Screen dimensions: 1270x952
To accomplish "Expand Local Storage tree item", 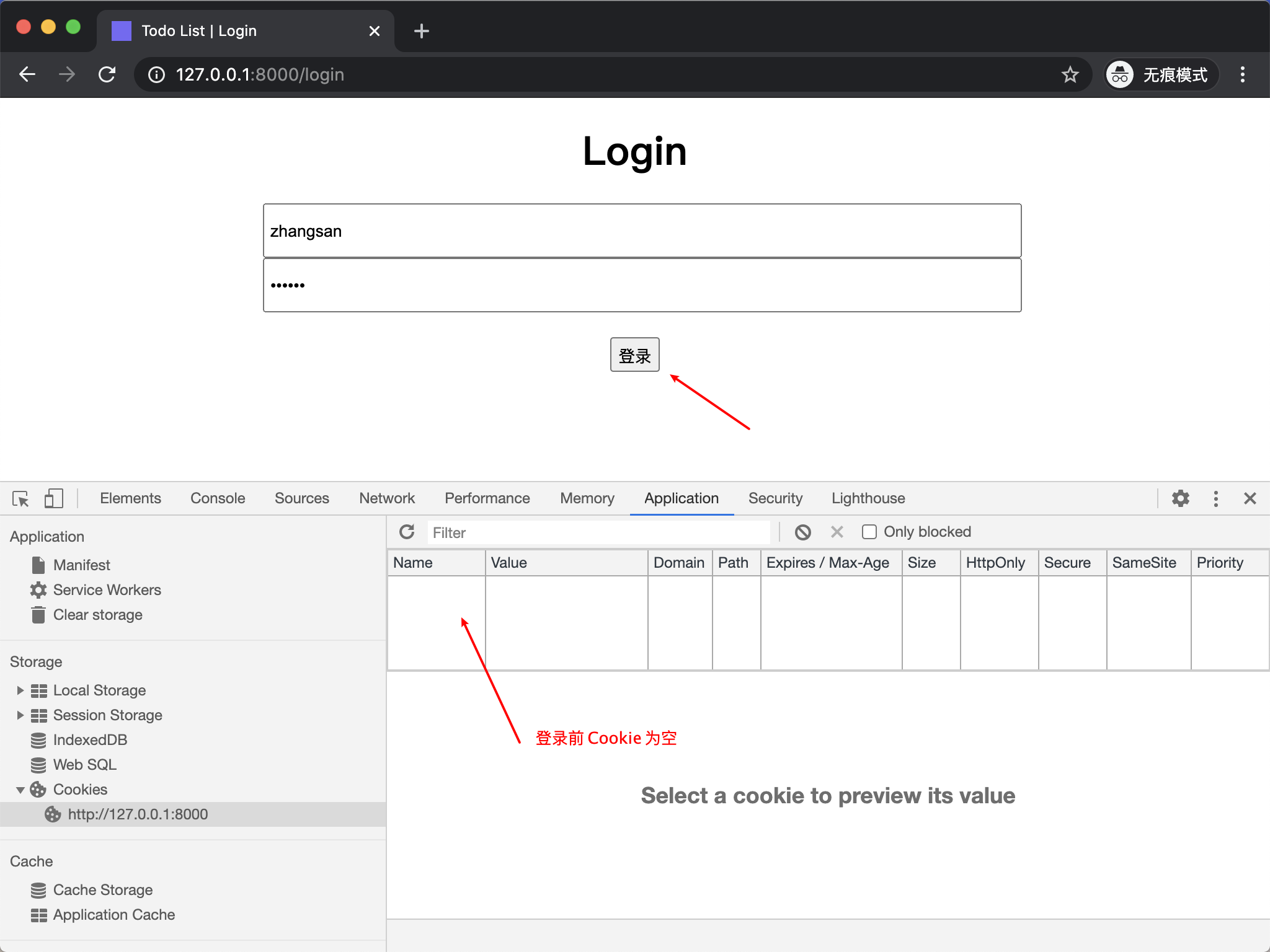I will (x=20, y=690).
